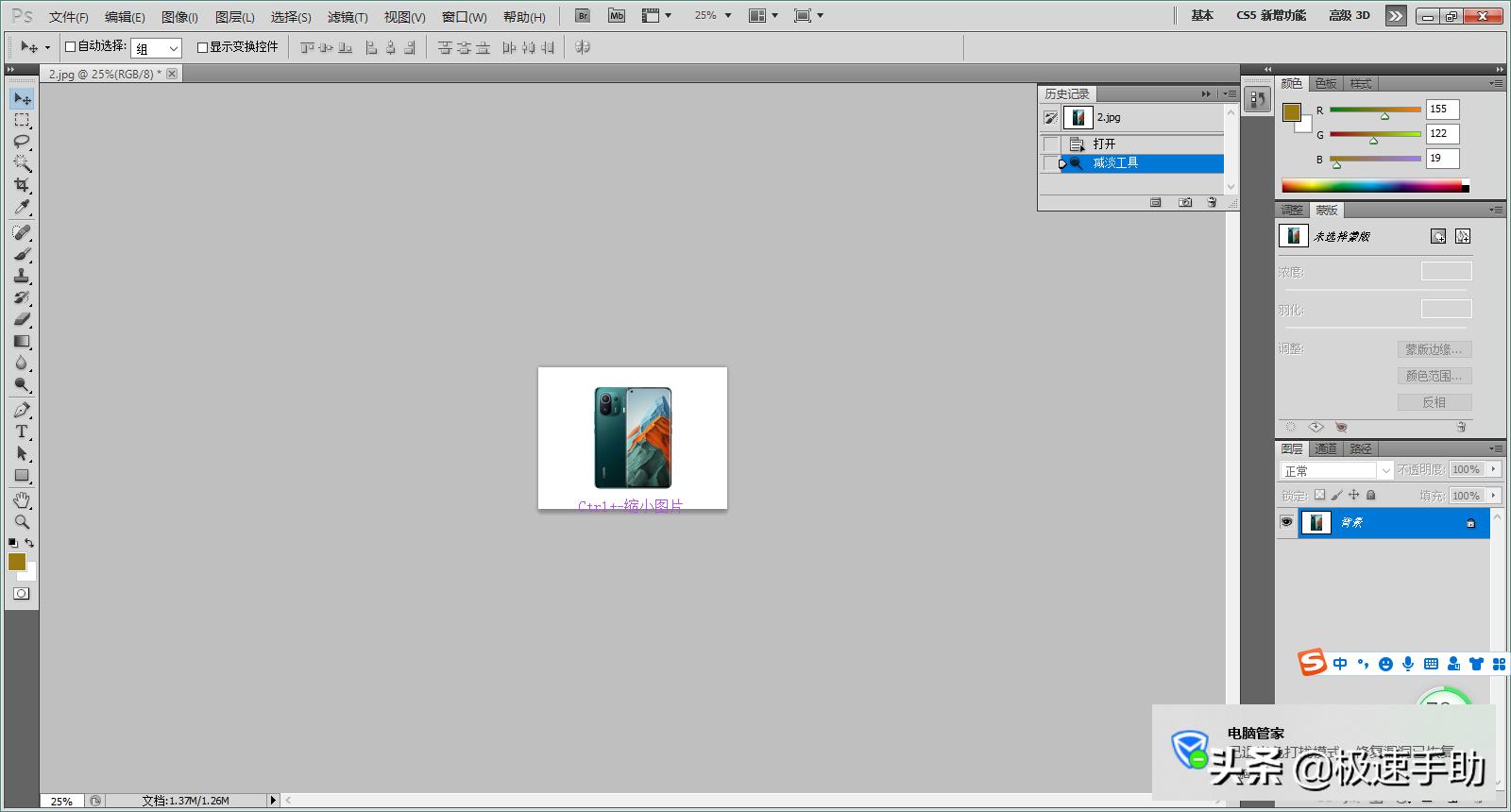Enable the 自动选择 checkbox
The width and height of the screenshot is (1511, 812).
[70, 46]
